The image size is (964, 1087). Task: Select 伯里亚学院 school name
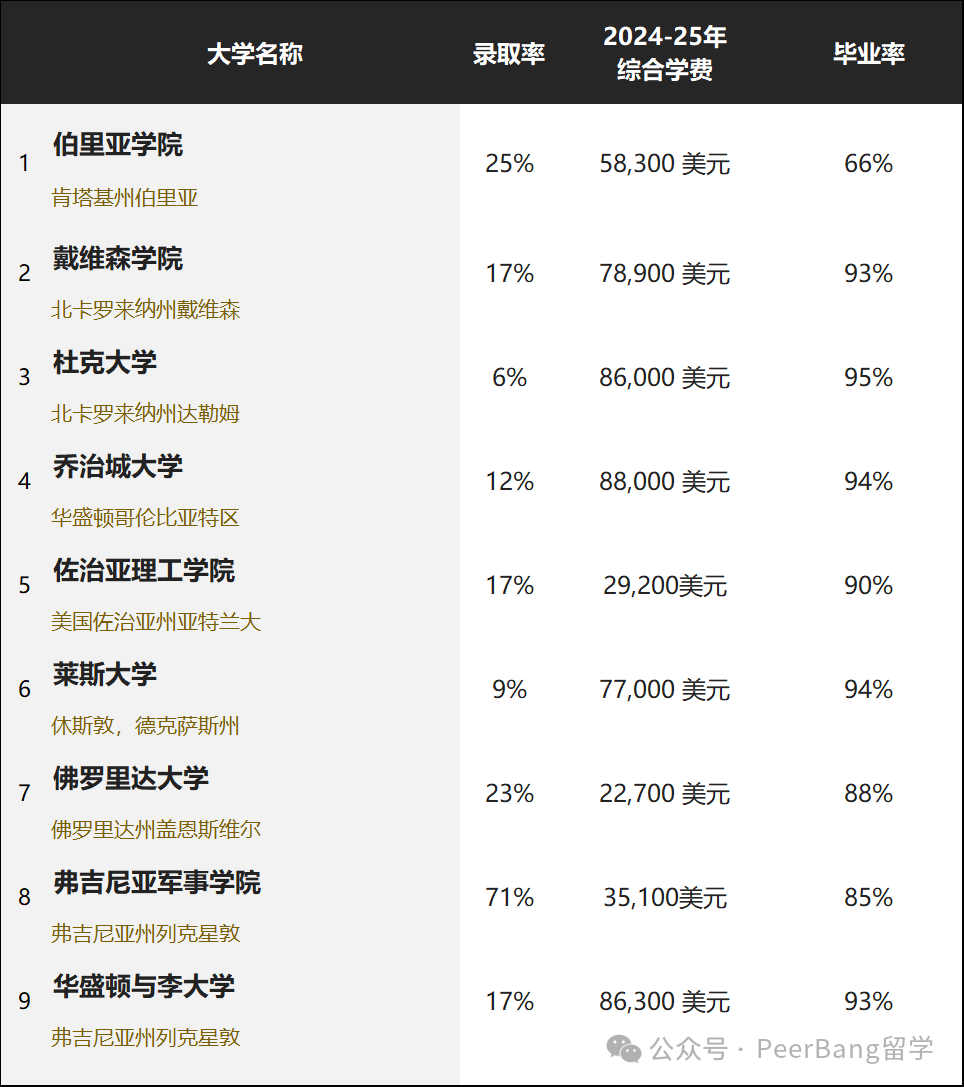[118, 144]
